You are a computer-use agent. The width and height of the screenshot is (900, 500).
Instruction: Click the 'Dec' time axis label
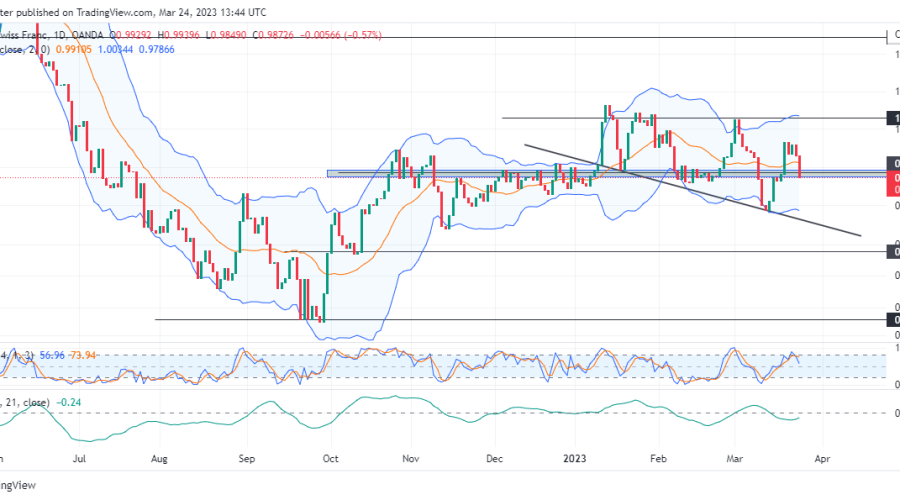coord(494,459)
